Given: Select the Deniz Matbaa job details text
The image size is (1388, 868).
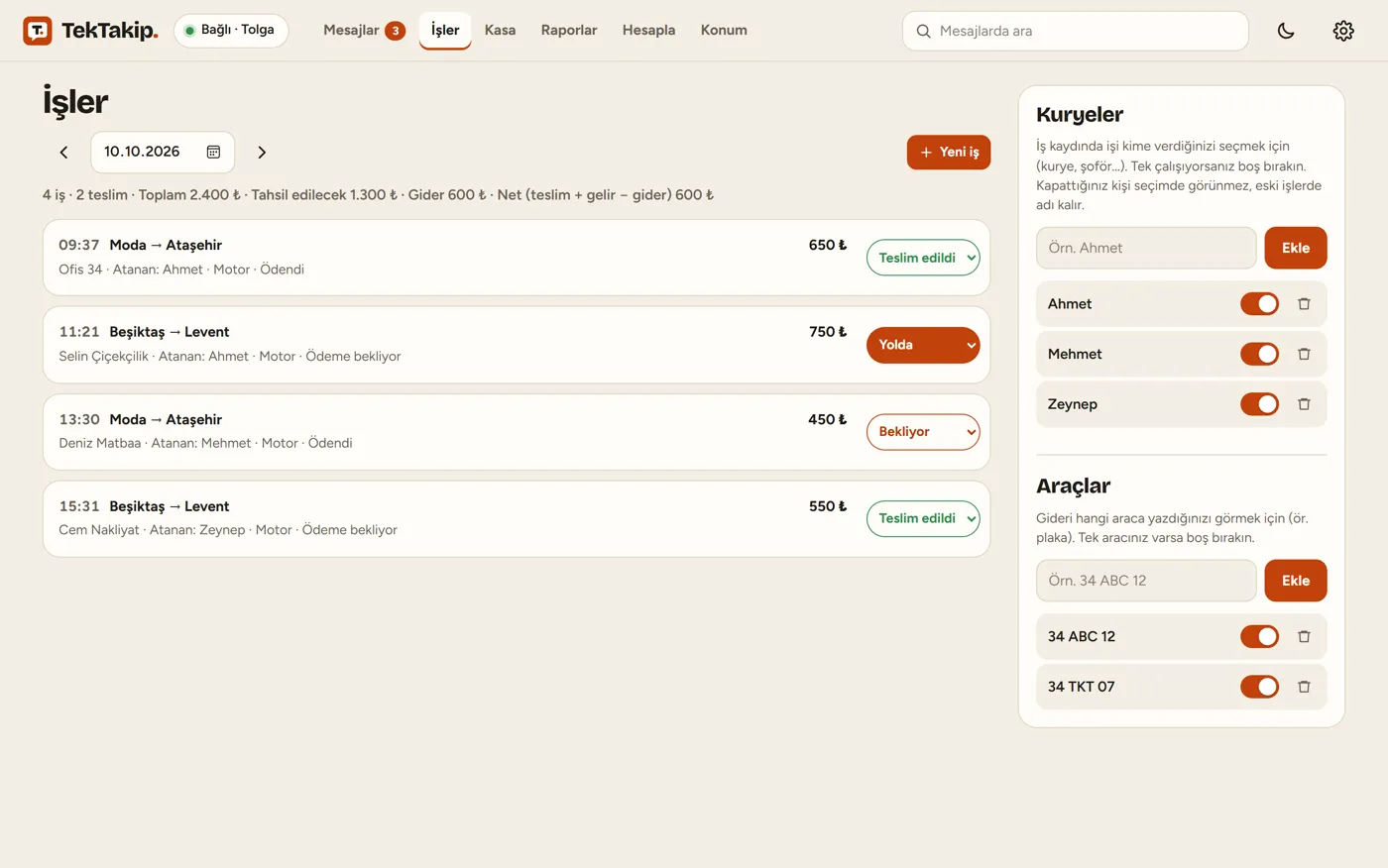Looking at the screenshot, I should click(205, 443).
